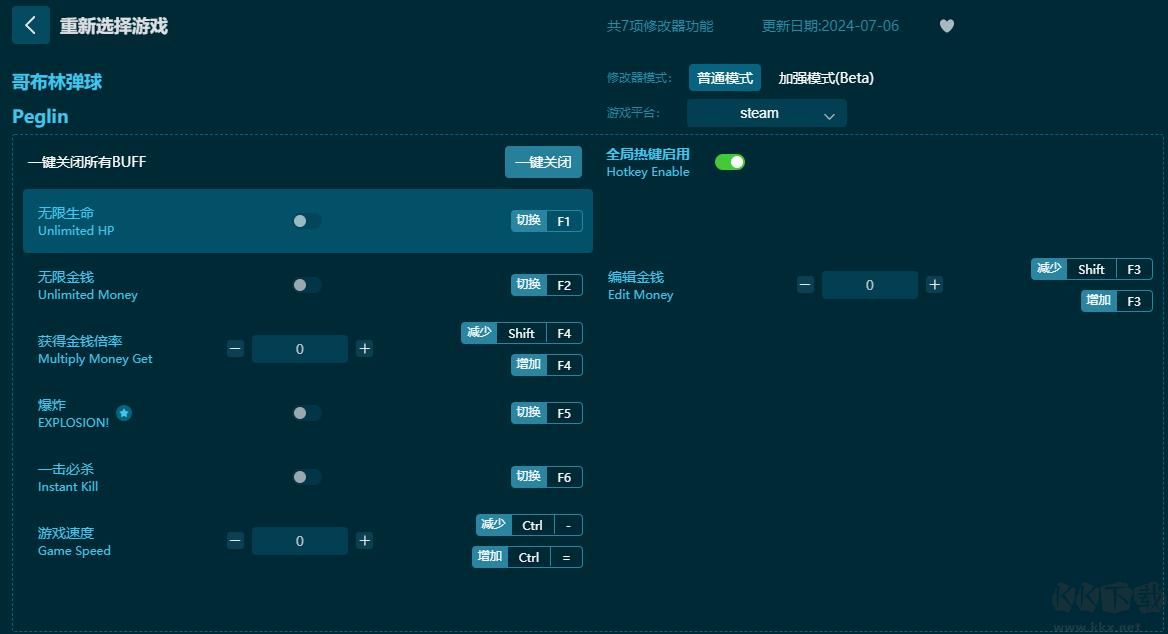Click the Edit Money value field

tap(869, 285)
